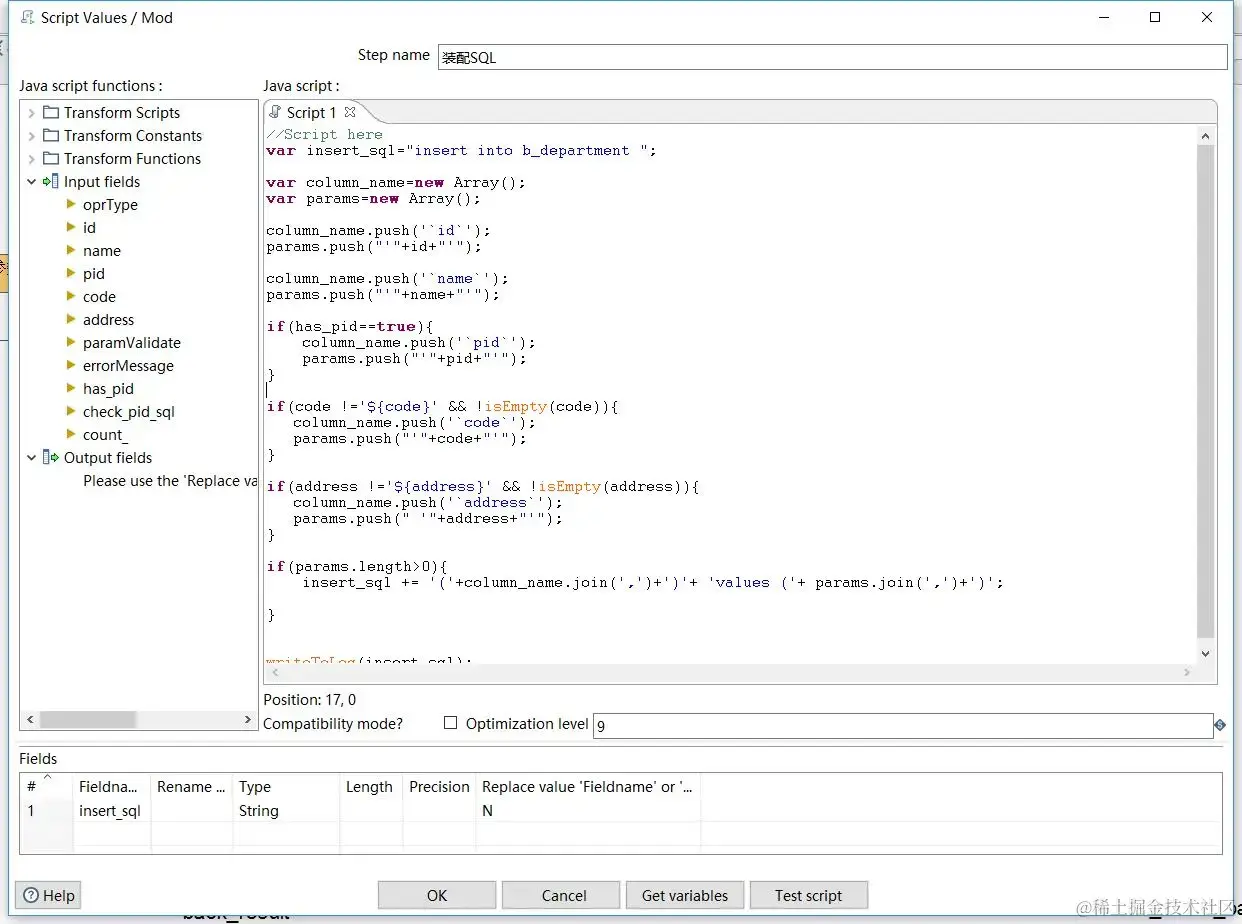The height and width of the screenshot is (924, 1242).
Task: Click the script editor right scroll arrow
Action: [x=1187, y=673]
